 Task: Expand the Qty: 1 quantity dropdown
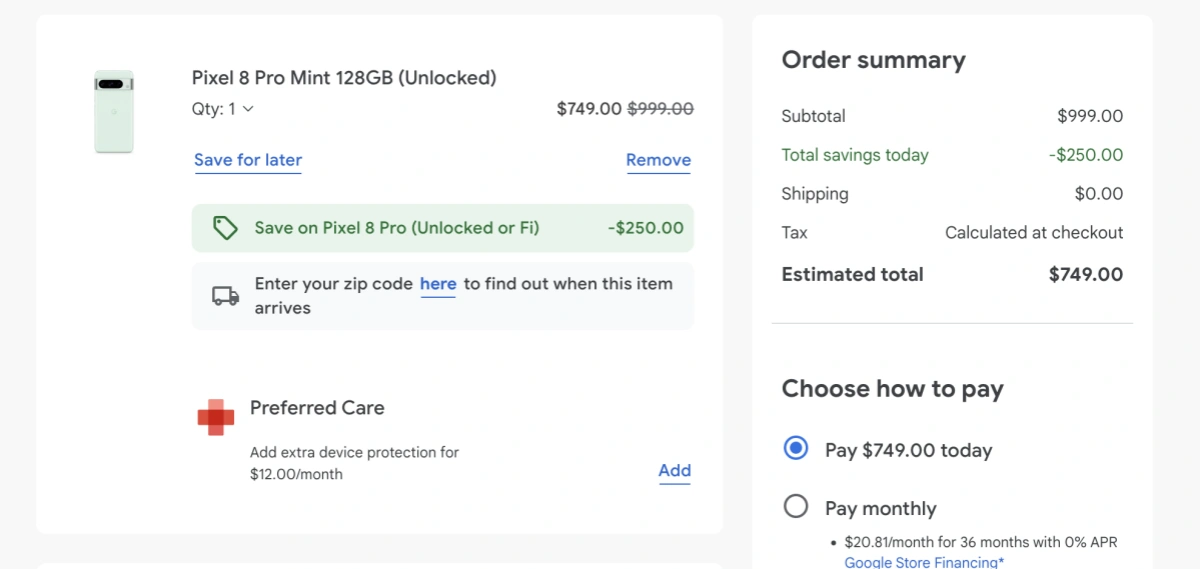pos(223,109)
